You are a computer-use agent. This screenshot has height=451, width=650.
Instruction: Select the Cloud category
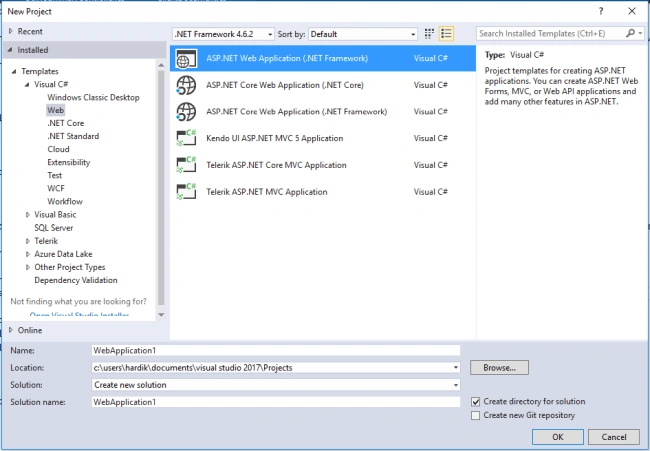58,149
